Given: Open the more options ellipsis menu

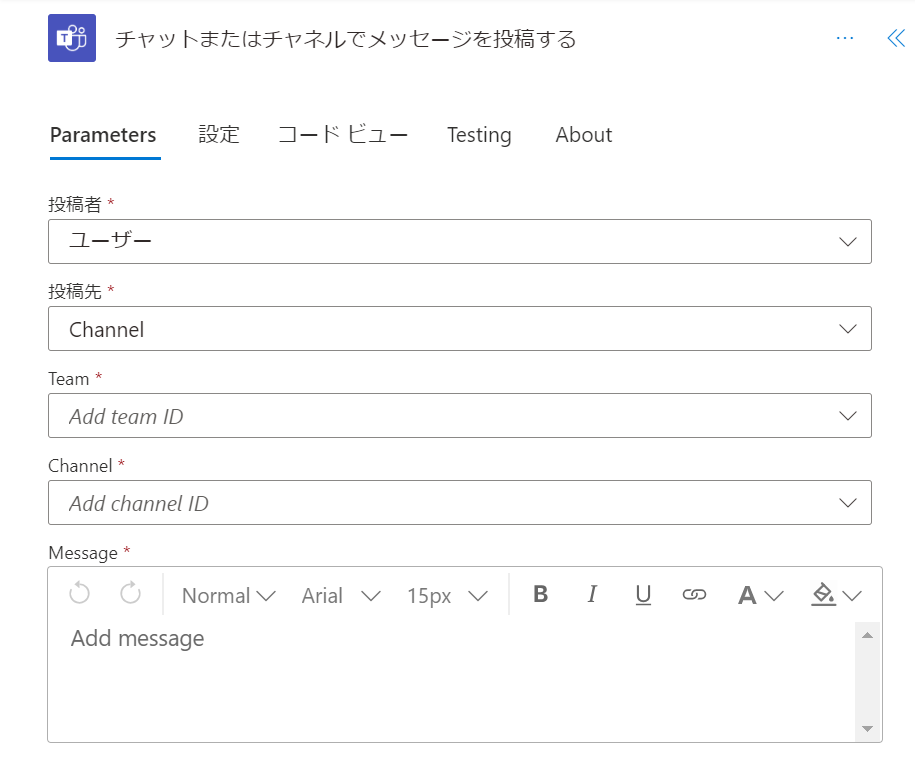Looking at the screenshot, I should coord(844,36).
